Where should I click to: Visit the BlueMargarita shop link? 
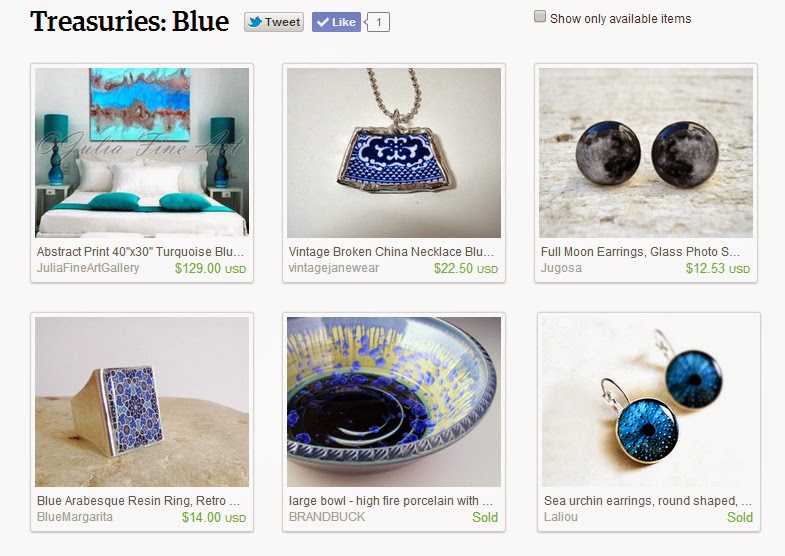click(75, 517)
